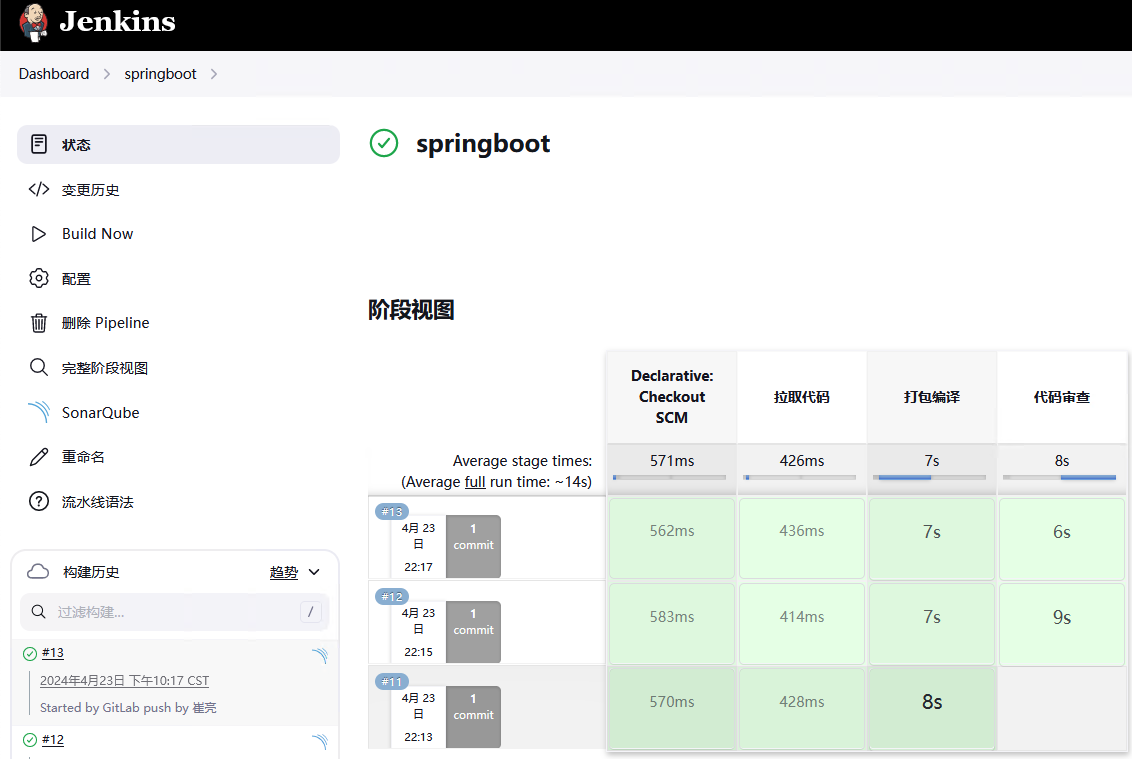Click the #13 badge in stage view

392,511
